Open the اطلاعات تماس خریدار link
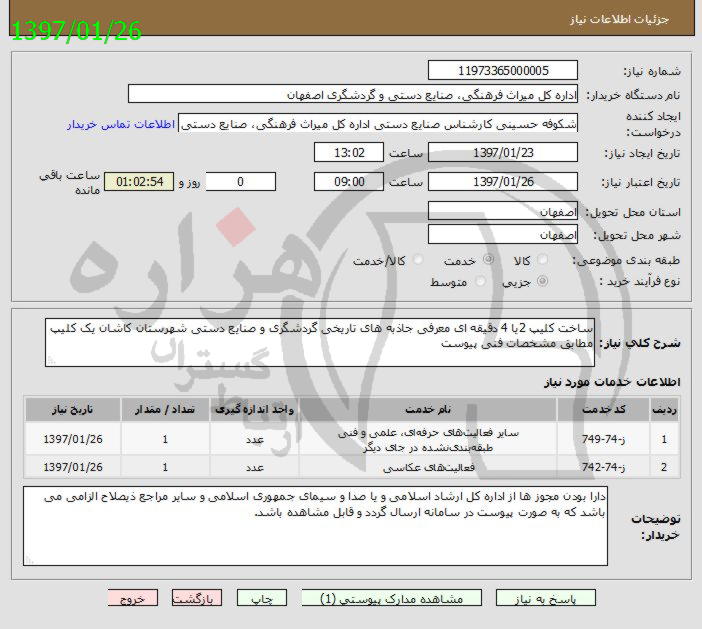 (x=121, y=124)
